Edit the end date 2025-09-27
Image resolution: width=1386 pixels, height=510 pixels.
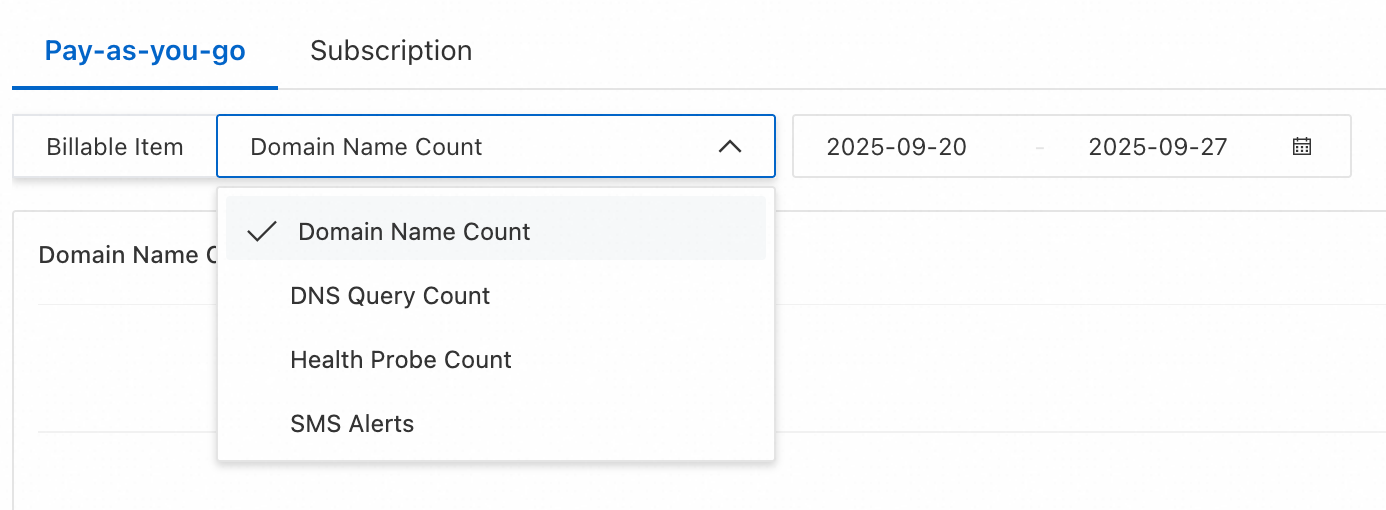pos(1158,147)
